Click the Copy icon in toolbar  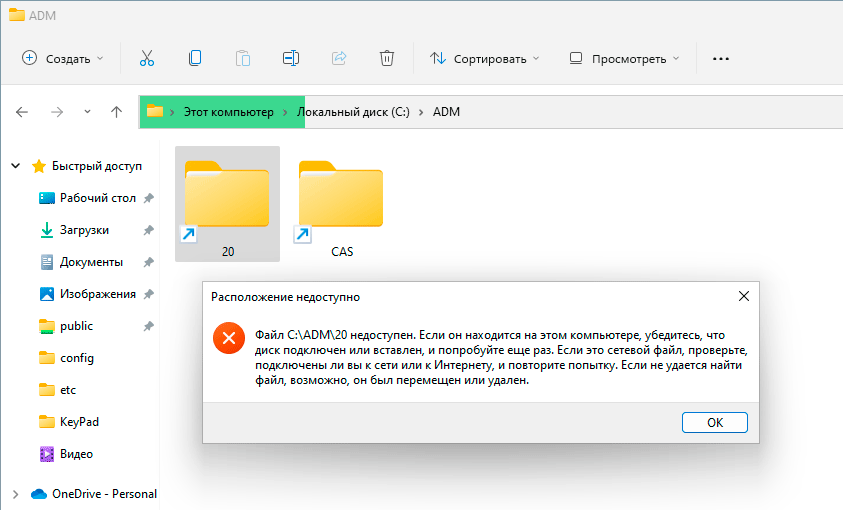pos(195,58)
